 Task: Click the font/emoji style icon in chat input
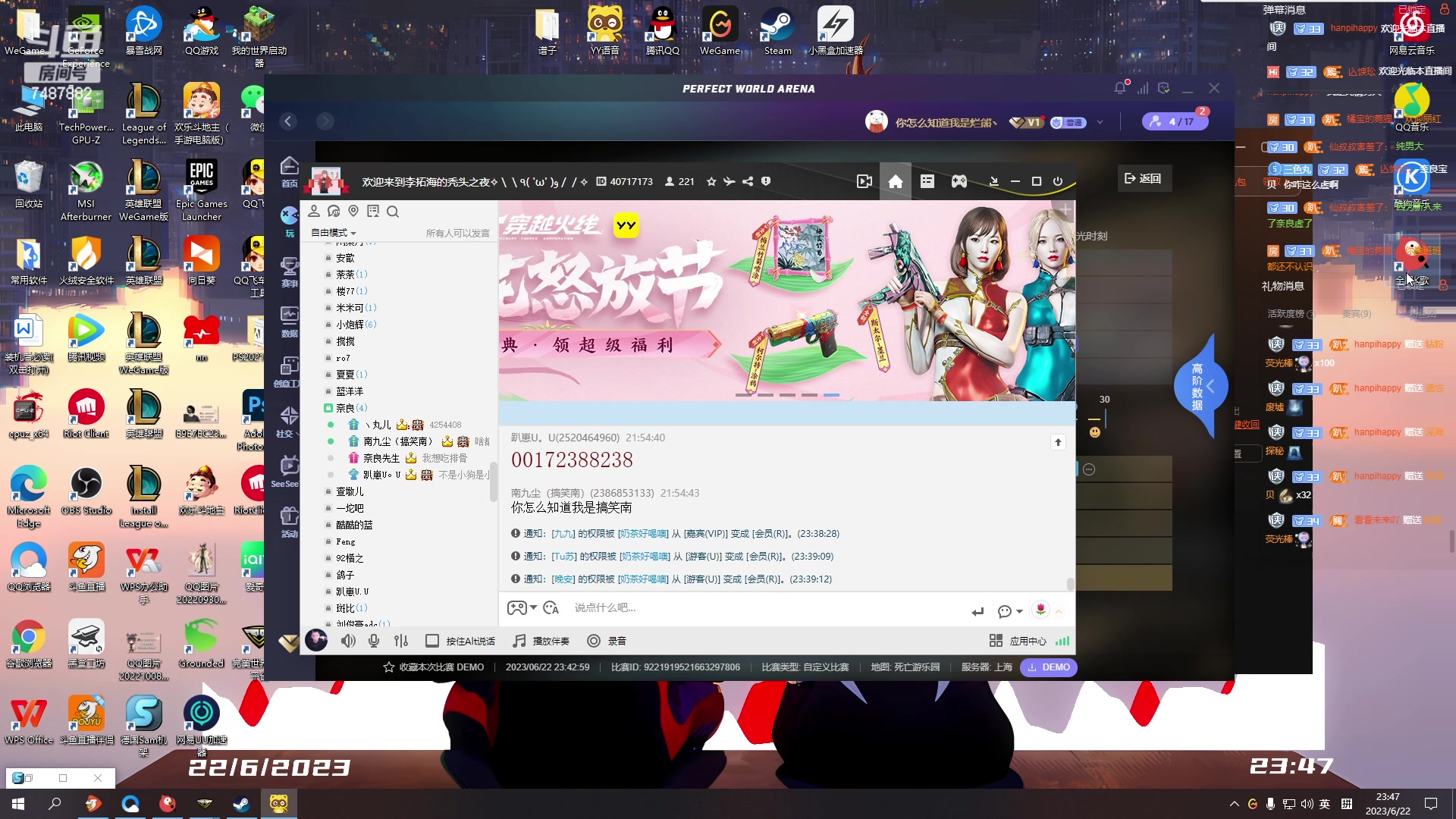[551, 607]
